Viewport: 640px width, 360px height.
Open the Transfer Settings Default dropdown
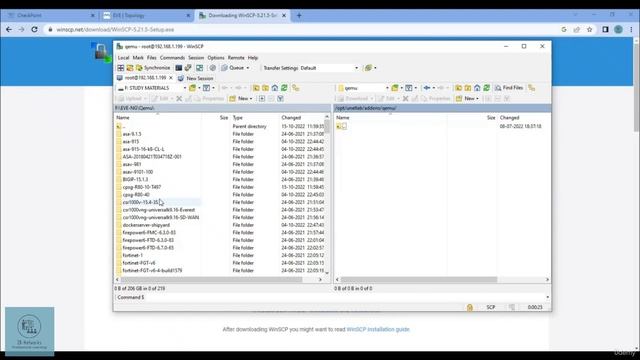point(329,68)
